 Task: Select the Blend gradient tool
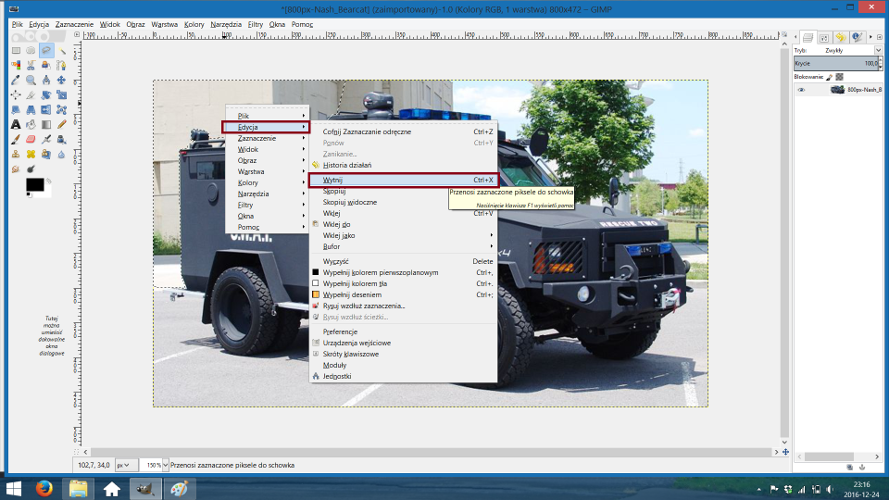click(46, 124)
